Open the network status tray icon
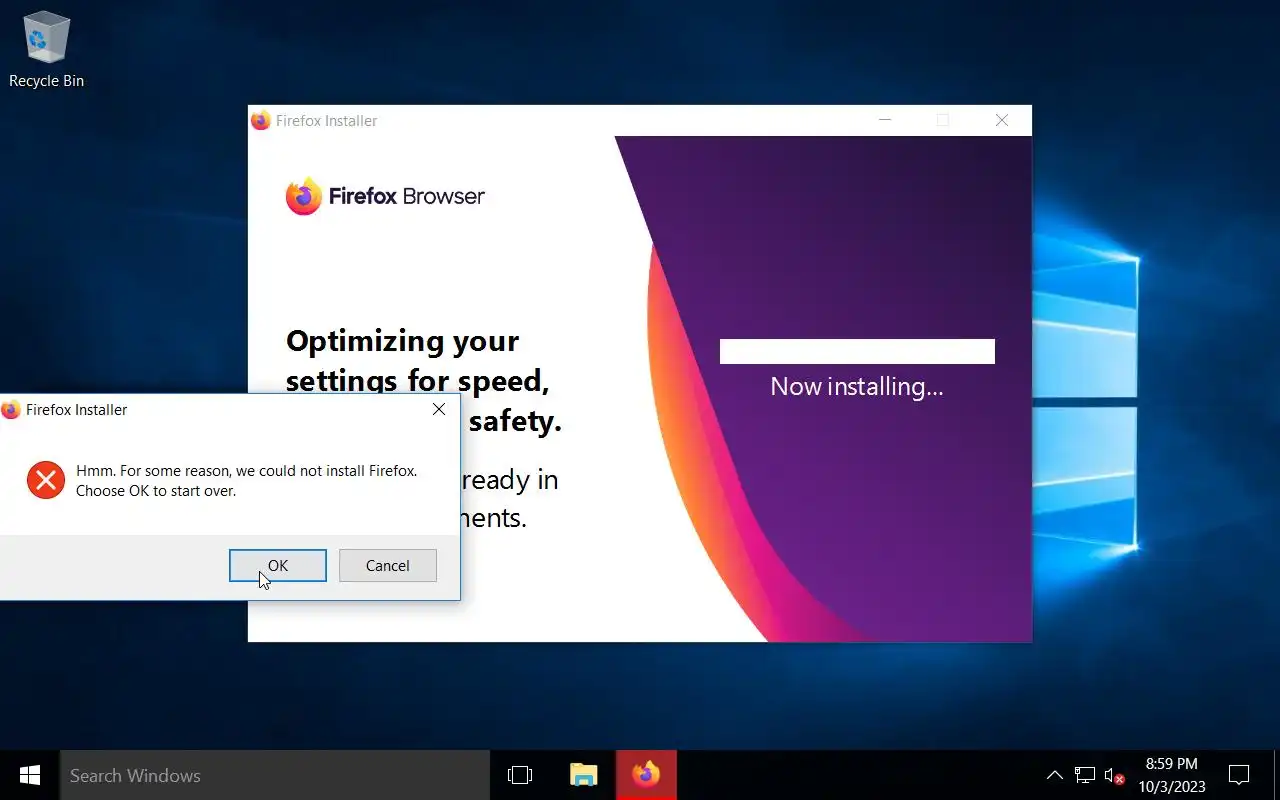Viewport: 1280px width, 800px height. pos(1085,775)
